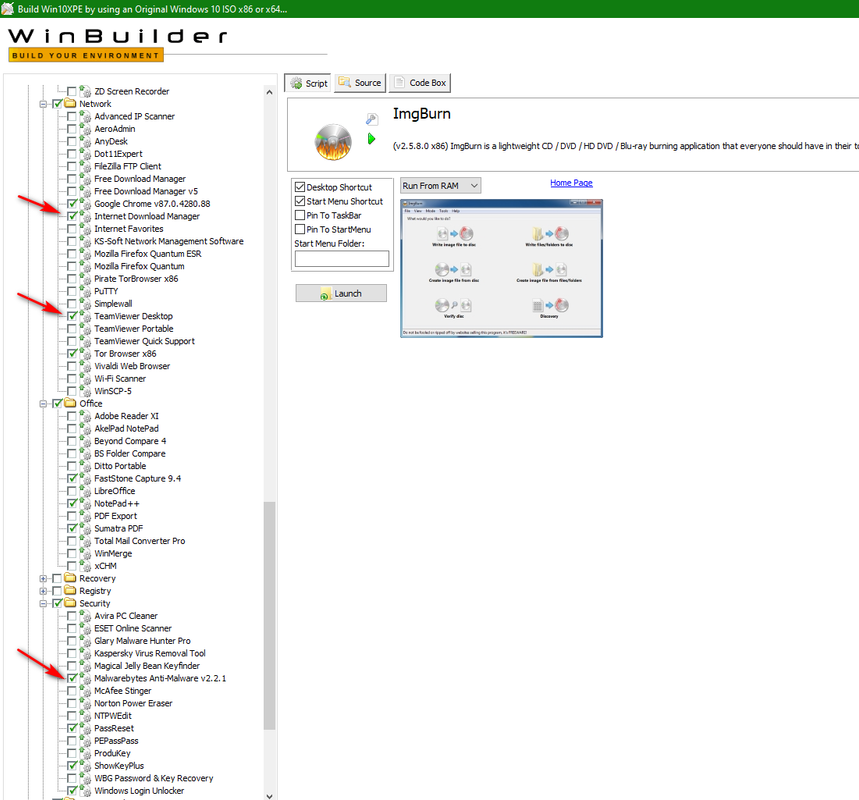Collapse the Security tree node
This screenshot has height=800, width=859.
point(43,604)
